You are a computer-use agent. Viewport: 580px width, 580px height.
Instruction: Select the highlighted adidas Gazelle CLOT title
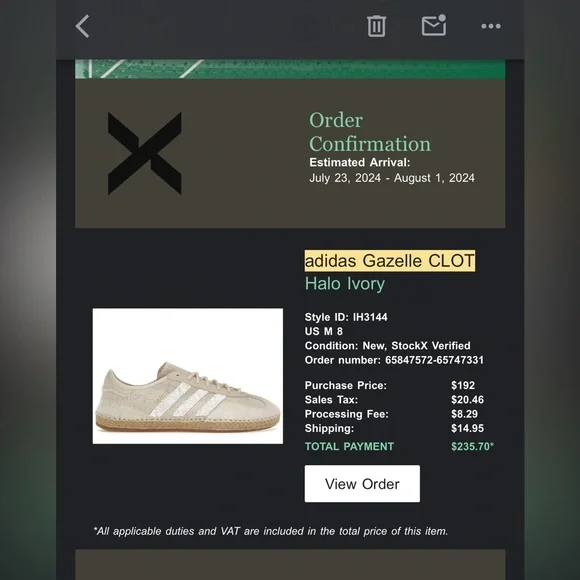pos(390,260)
